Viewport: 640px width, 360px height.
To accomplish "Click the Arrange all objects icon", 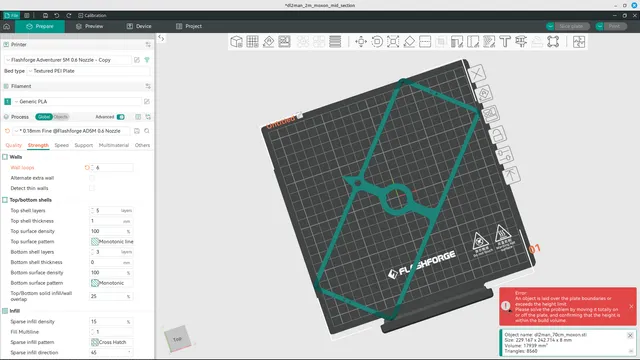I will point(284,42).
